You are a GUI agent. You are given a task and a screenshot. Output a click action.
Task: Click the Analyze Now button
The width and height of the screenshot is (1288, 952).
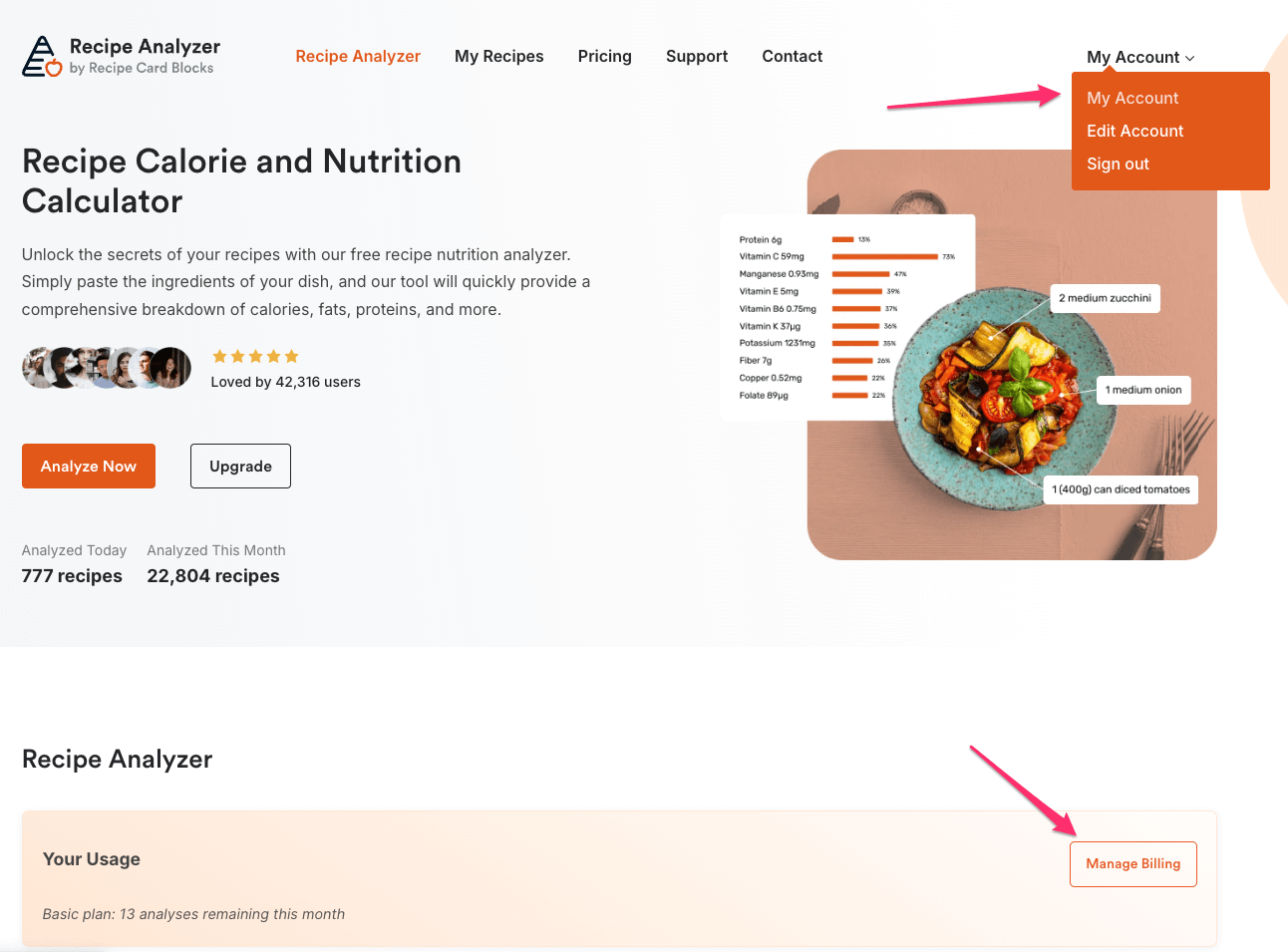(x=89, y=466)
